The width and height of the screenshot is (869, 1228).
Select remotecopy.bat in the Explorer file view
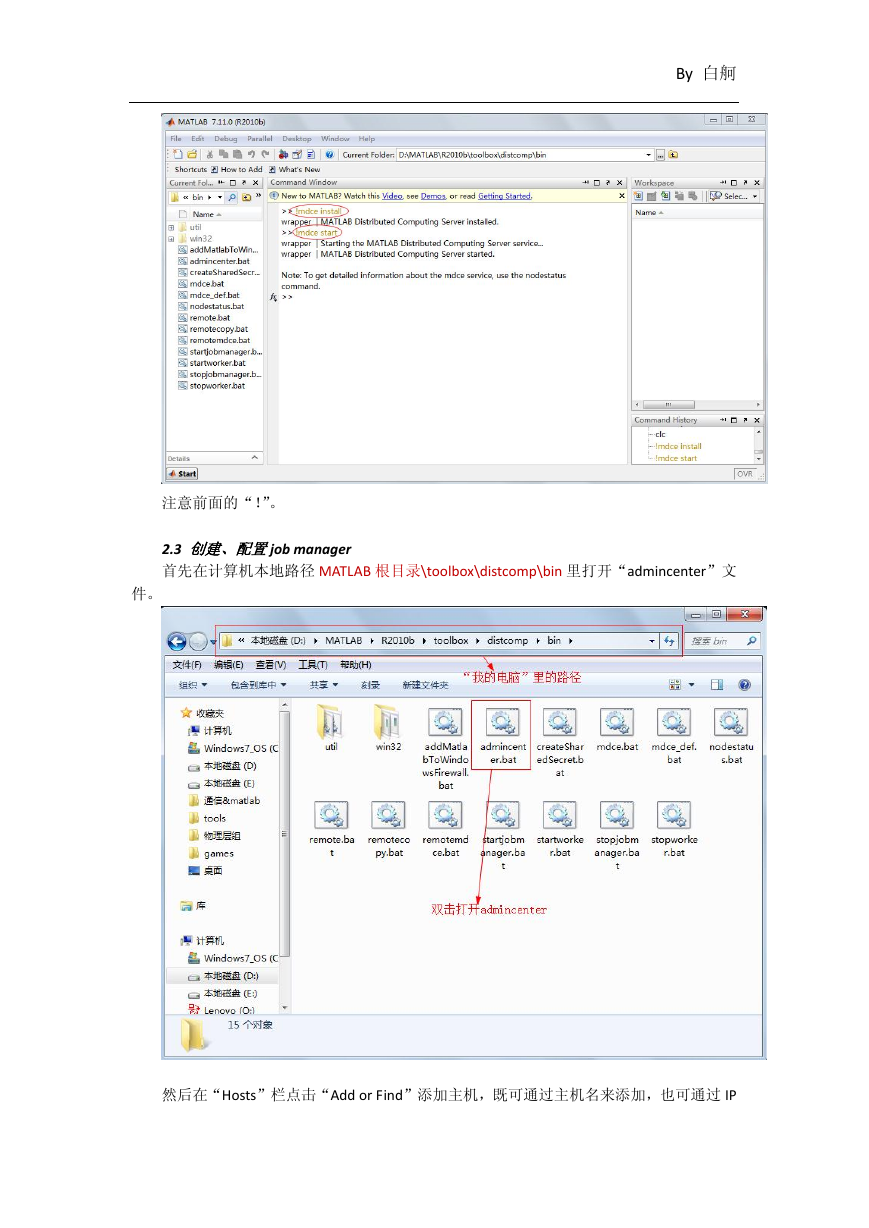388,829
